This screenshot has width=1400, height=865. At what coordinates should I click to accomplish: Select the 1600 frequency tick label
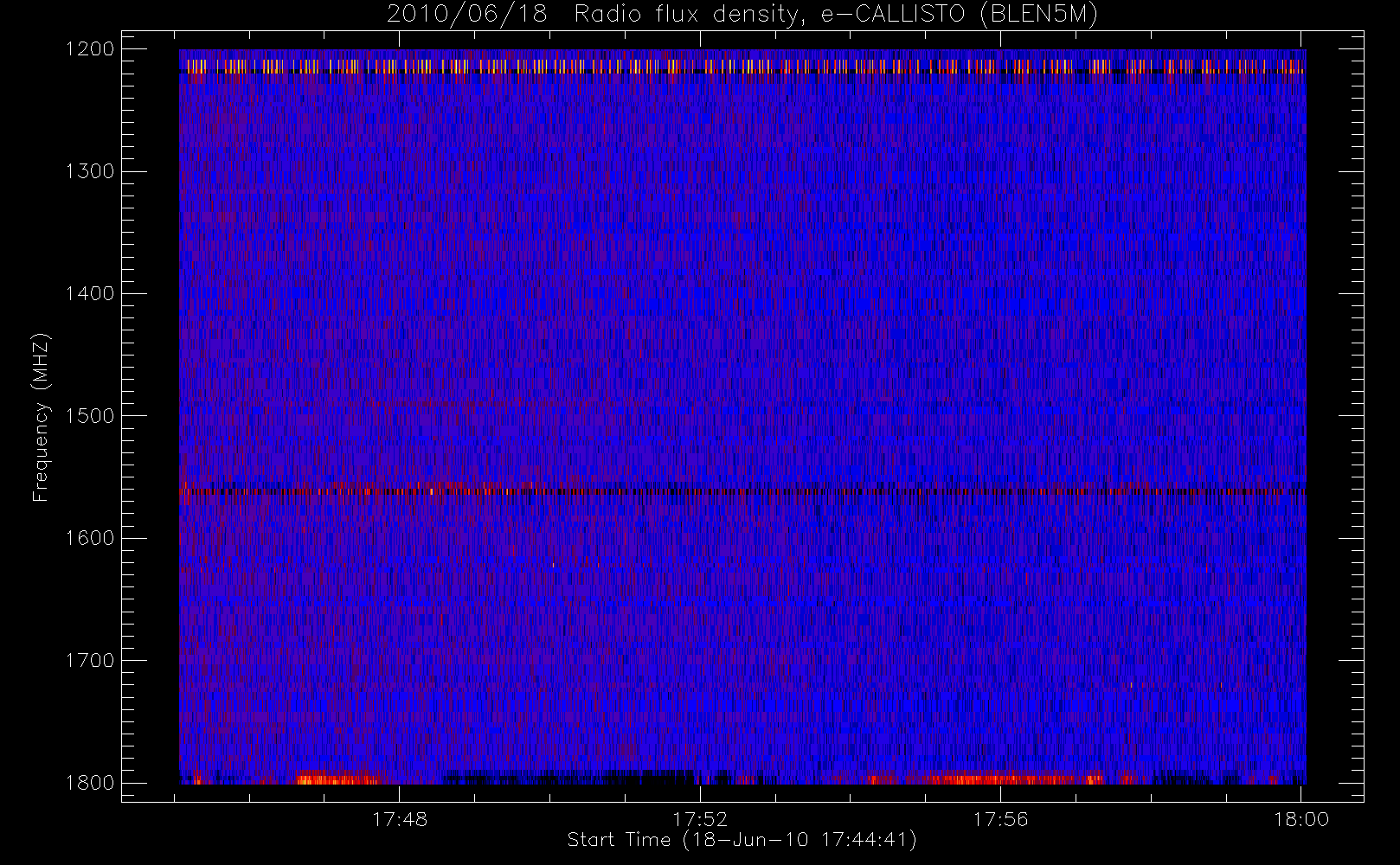[90, 538]
